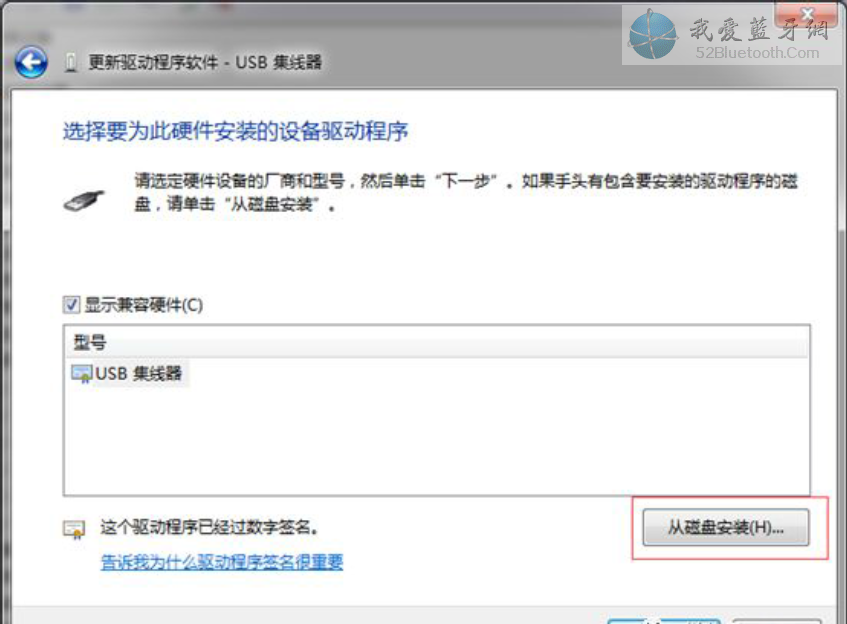The height and width of the screenshot is (624, 847).
Task: Click the device icon in title bar
Action: (70, 63)
